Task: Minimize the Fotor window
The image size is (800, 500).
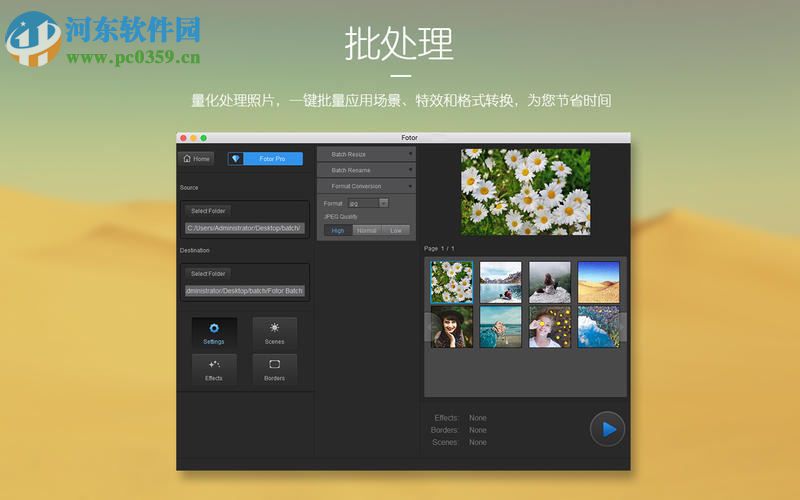Action: point(193,138)
